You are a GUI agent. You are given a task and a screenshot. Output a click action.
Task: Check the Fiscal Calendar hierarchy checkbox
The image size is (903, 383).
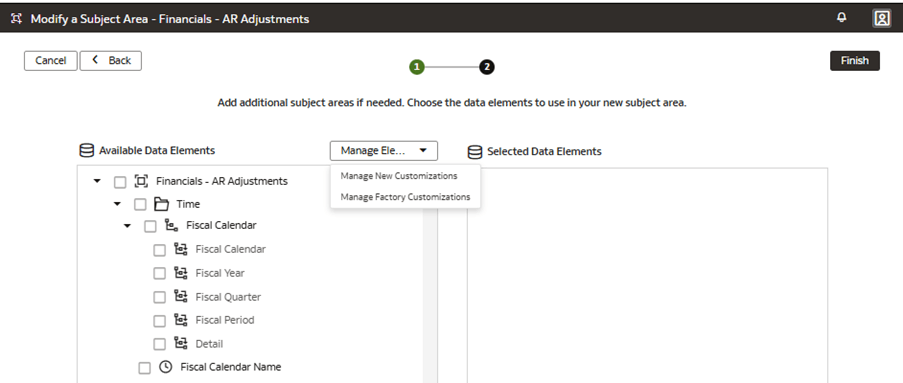pos(150,226)
